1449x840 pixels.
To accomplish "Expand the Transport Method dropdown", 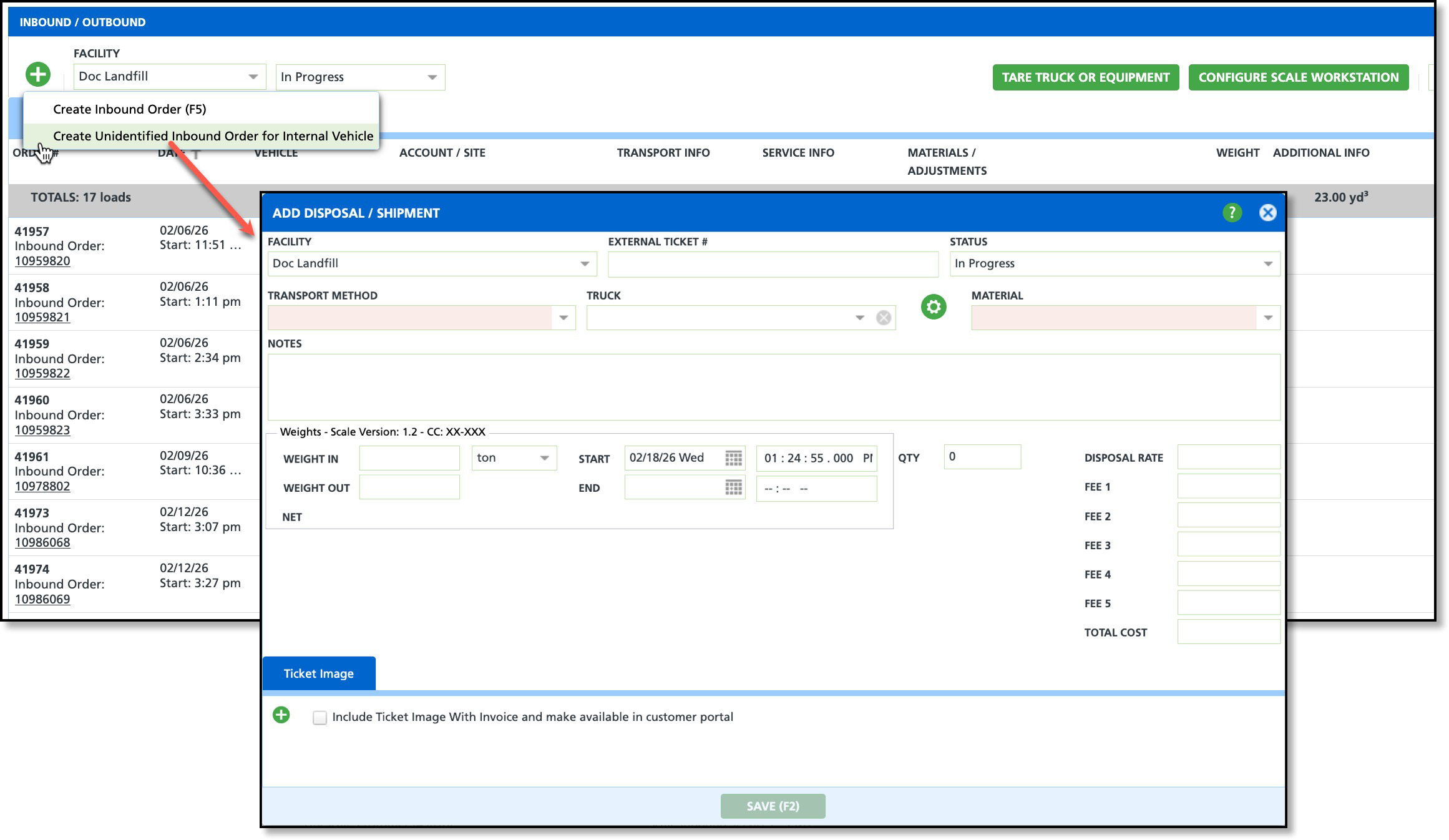I will coord(563,318).
